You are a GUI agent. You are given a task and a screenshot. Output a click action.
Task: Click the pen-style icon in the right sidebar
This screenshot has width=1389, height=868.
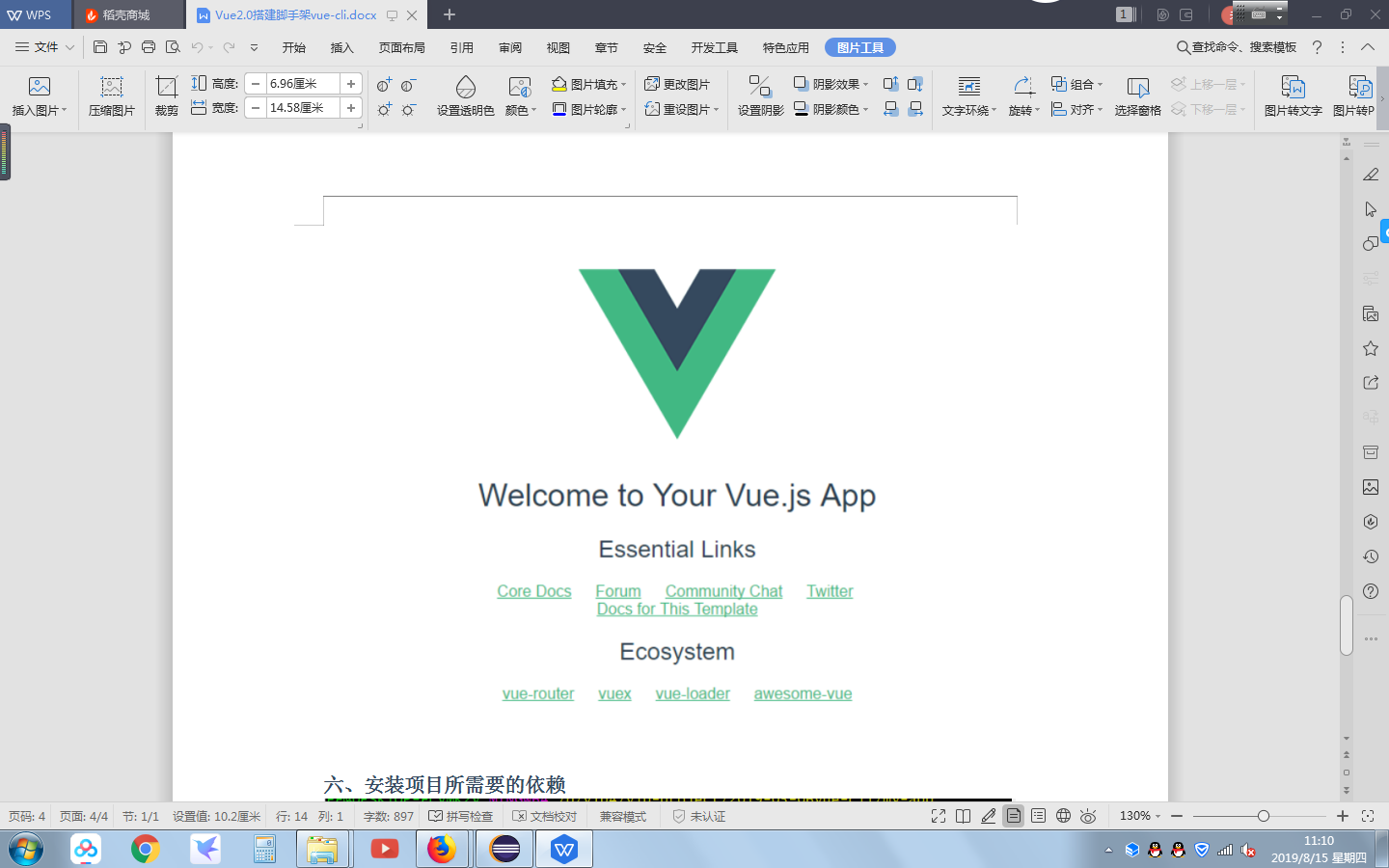[x=1371, y=175]
